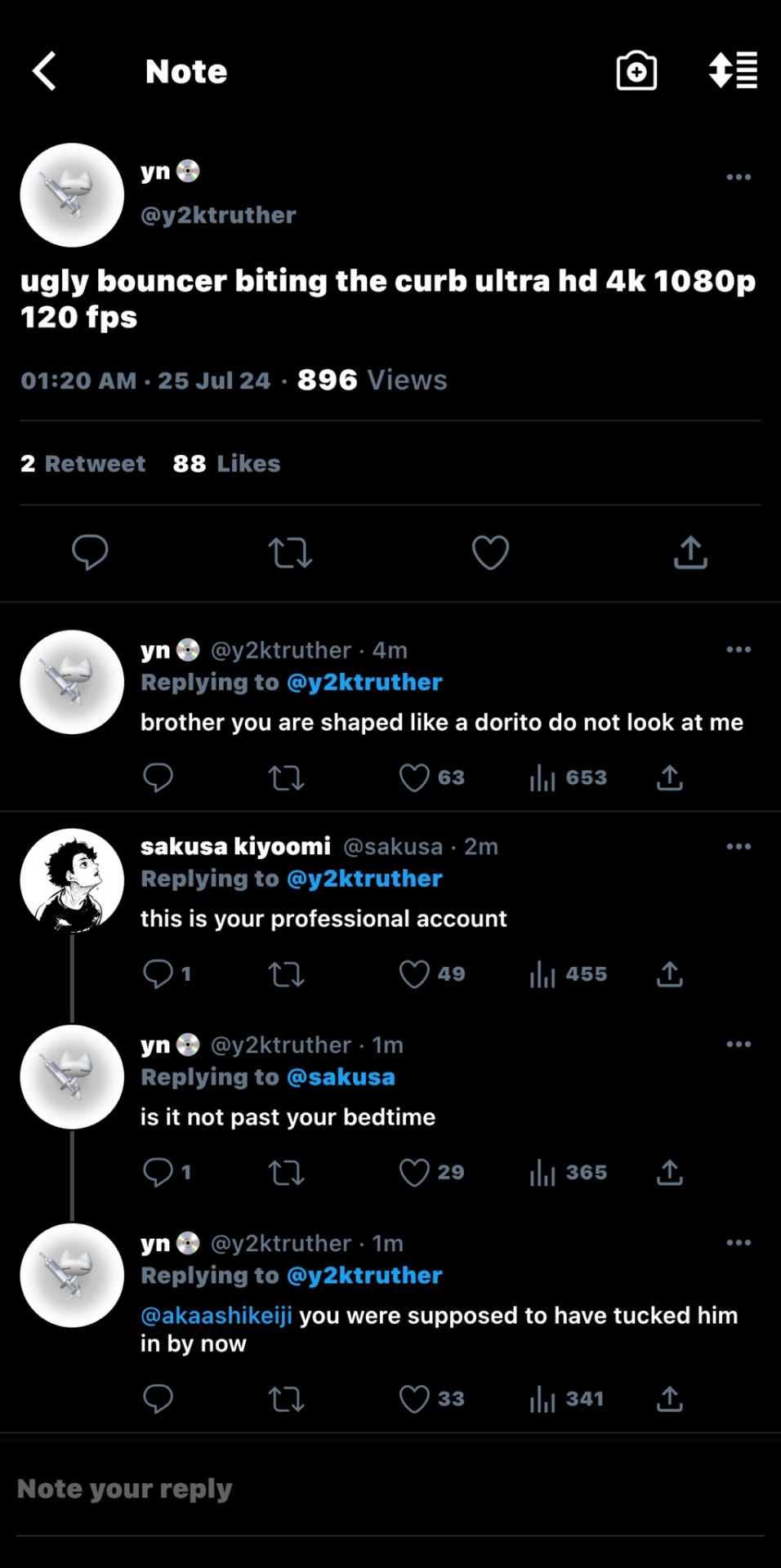Tap the back arrow in the header
Screen dimensions: 781x1568
coord(45,71)
